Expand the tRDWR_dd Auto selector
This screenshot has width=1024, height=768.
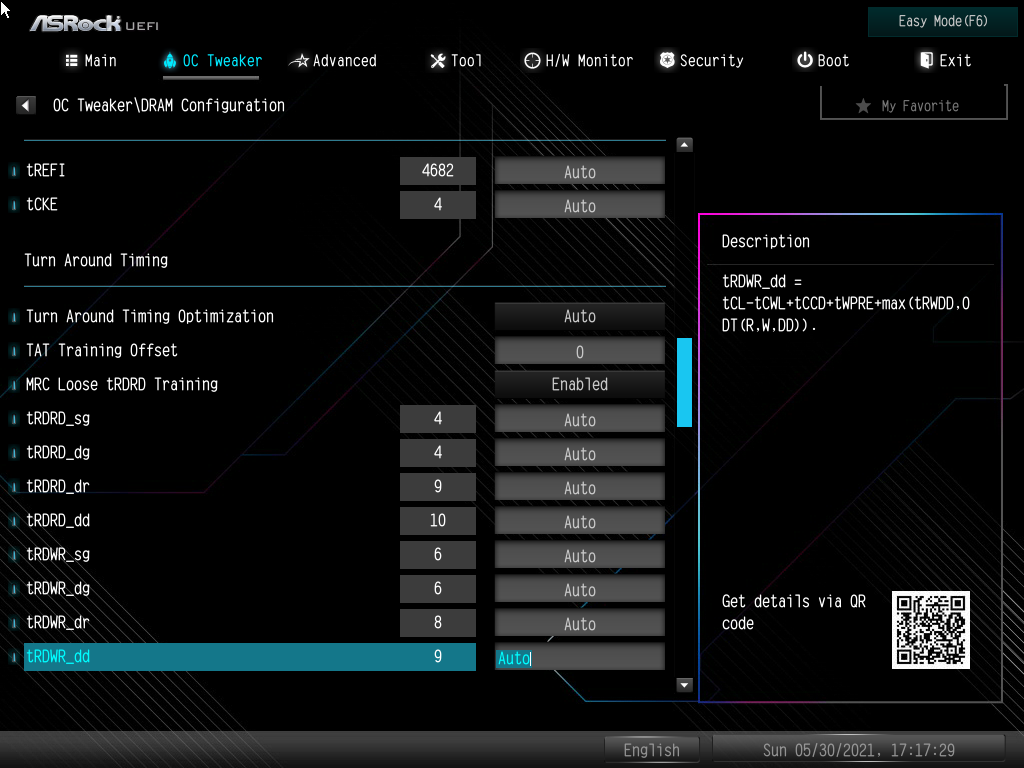[579, 657]
